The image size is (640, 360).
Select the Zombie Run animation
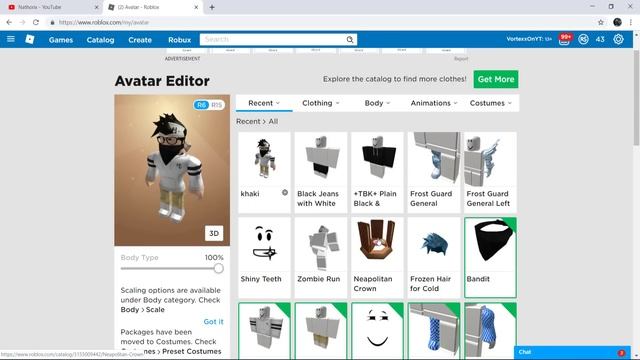(320, 258)
